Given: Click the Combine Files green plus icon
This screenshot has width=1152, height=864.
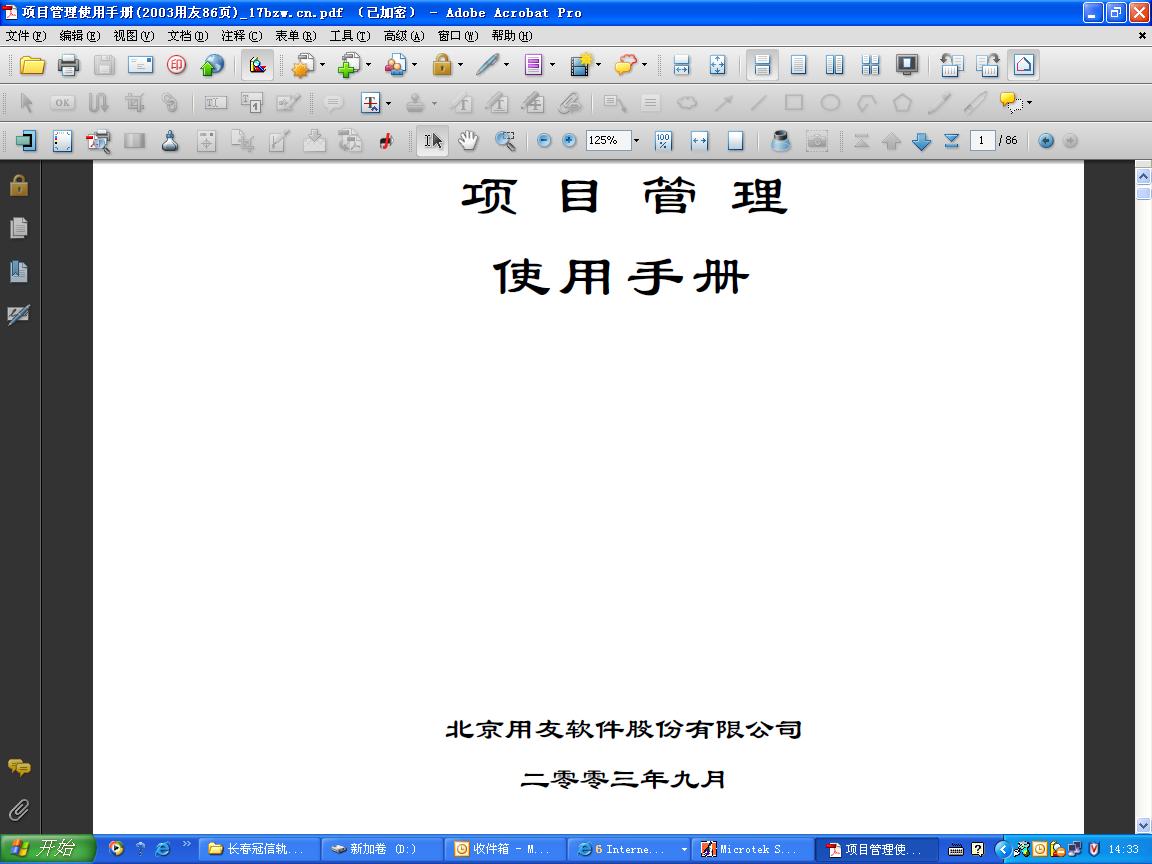Looking at the screenshot, I should [x=349, y=65].
